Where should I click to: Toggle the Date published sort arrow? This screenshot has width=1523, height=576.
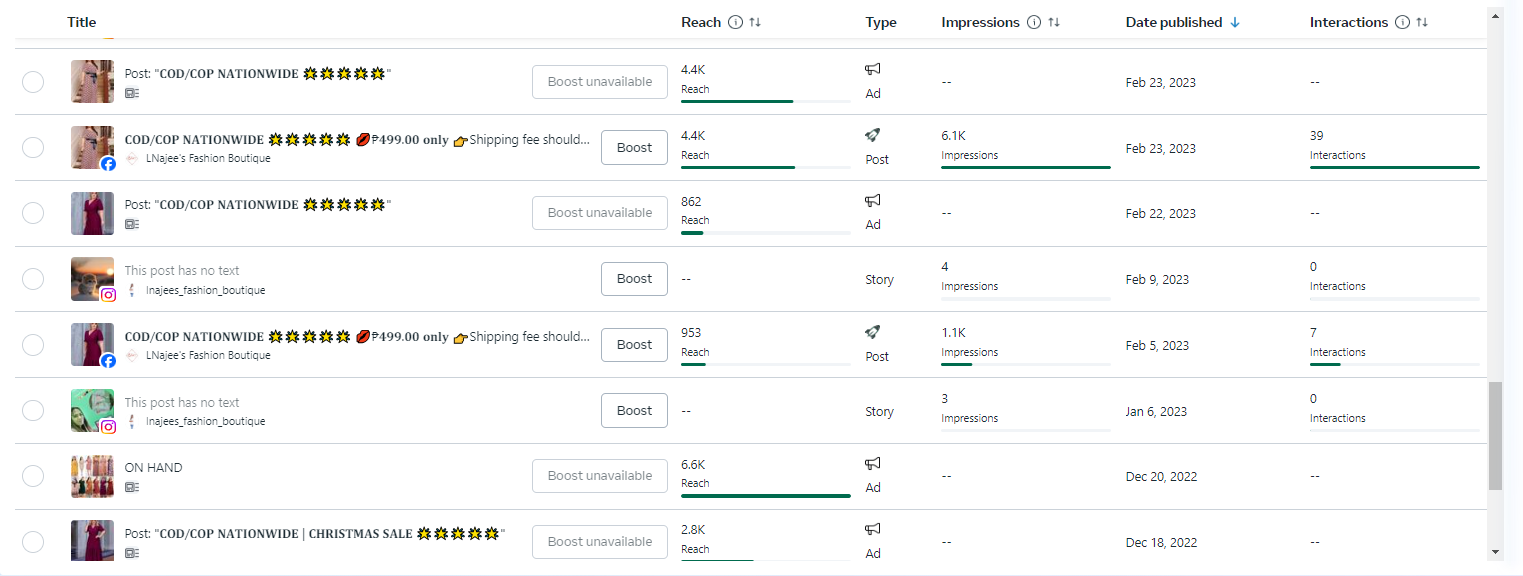1236,22
